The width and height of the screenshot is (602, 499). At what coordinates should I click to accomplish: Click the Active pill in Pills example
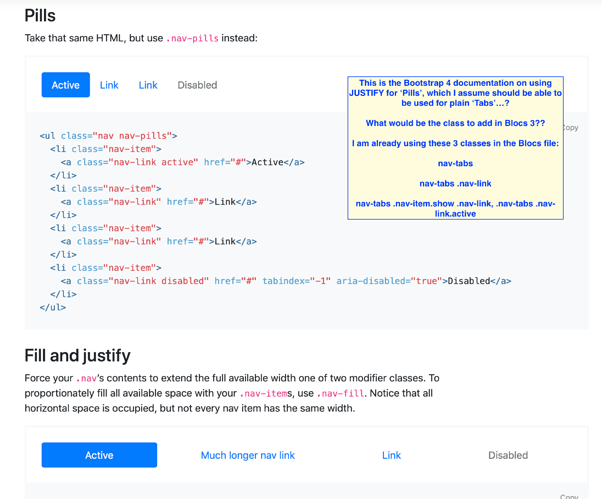(65, 85)
